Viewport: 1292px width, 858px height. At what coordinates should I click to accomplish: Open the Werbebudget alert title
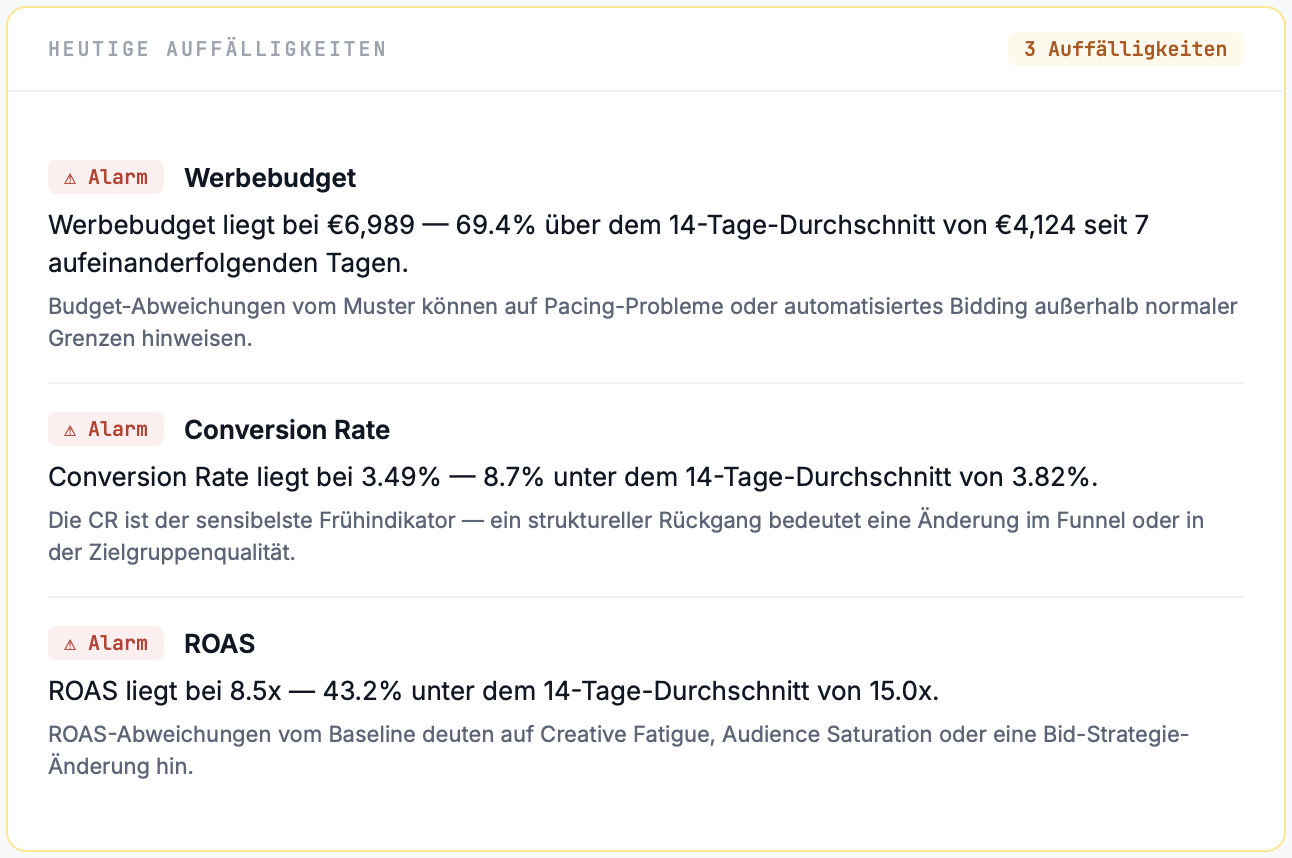click(x=270, y=178)
